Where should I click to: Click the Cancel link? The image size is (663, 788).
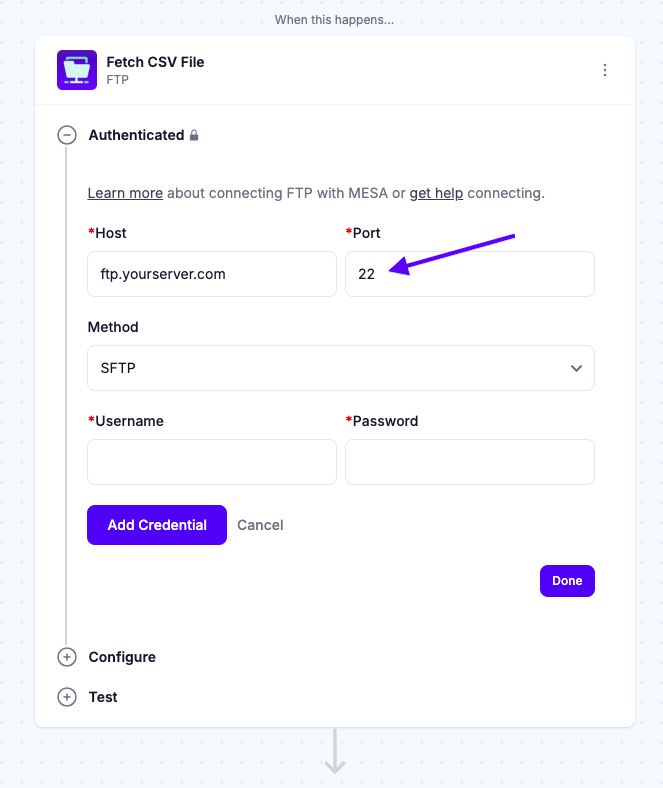[x=260, y=525]
